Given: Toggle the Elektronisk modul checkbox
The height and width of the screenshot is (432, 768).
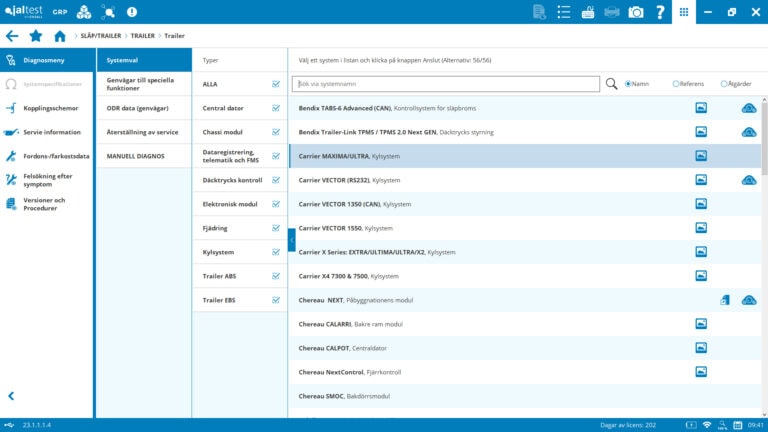Looking at the screenshot, I should (276, 204).
